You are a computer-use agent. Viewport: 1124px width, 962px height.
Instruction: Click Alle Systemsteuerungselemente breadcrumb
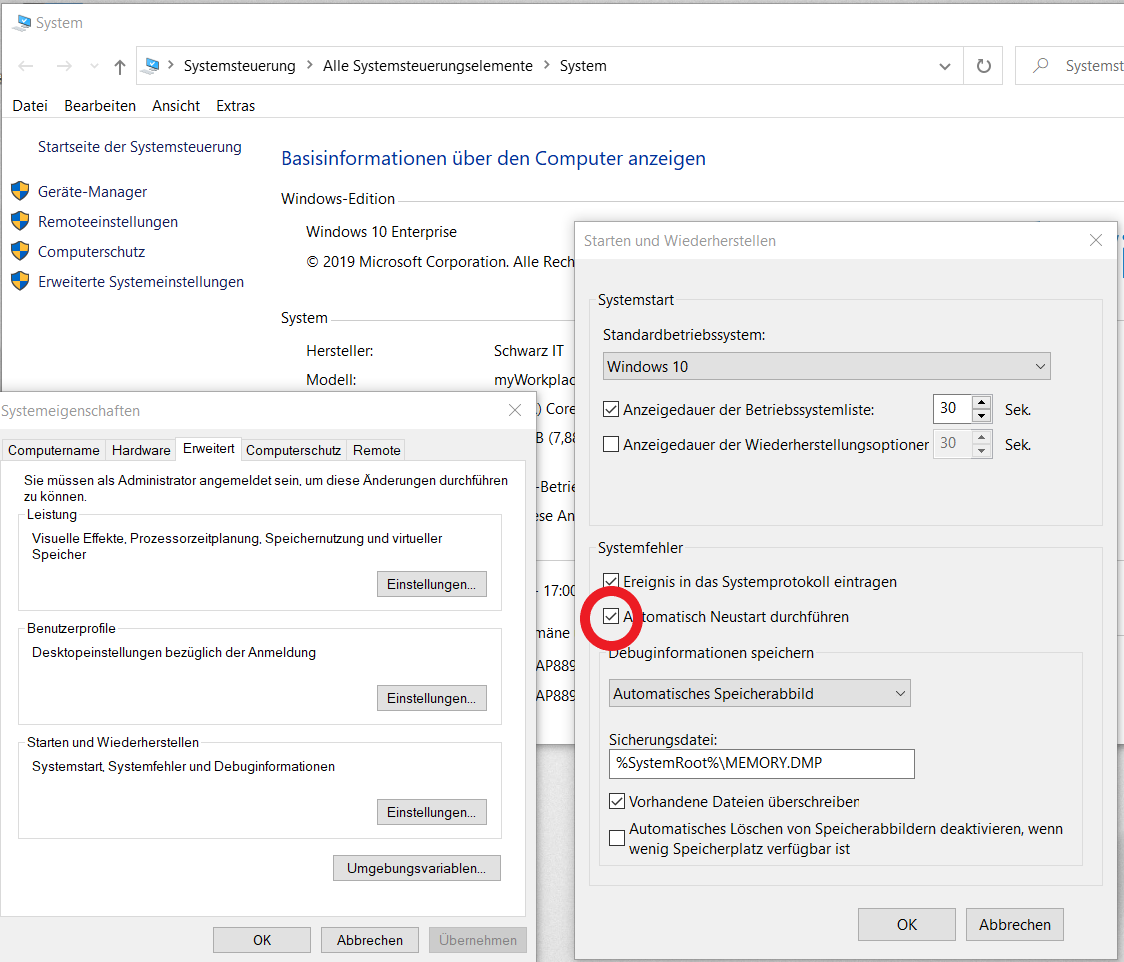pos(428,66)
